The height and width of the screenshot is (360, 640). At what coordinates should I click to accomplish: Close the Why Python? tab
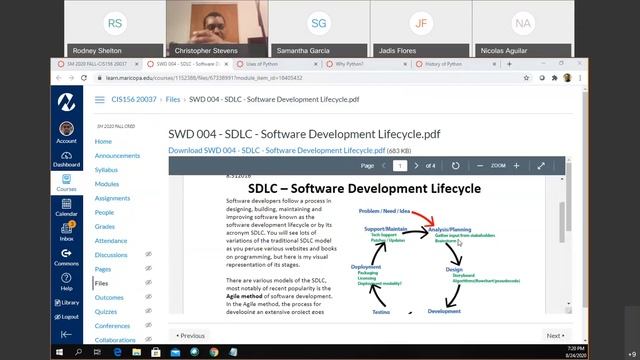coord(405,64)
